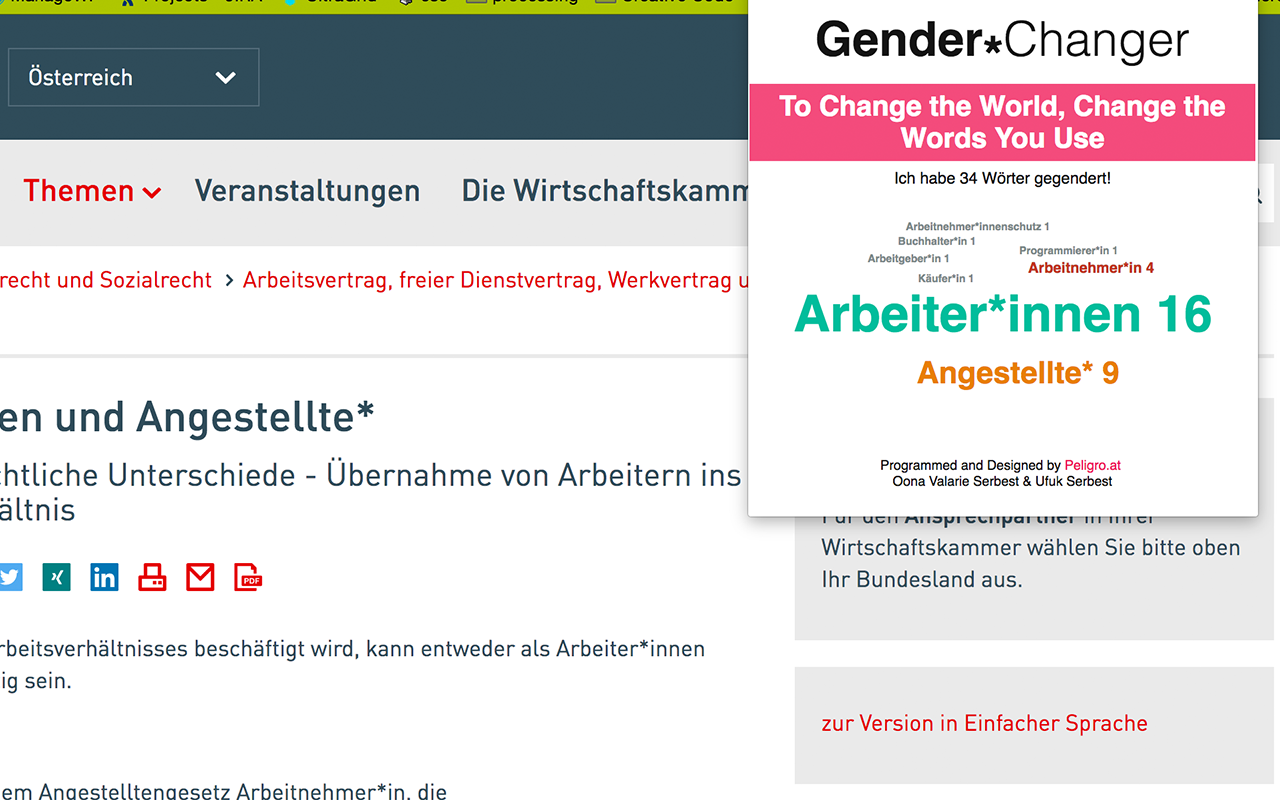Download the page as PDF

pos(248,577)
